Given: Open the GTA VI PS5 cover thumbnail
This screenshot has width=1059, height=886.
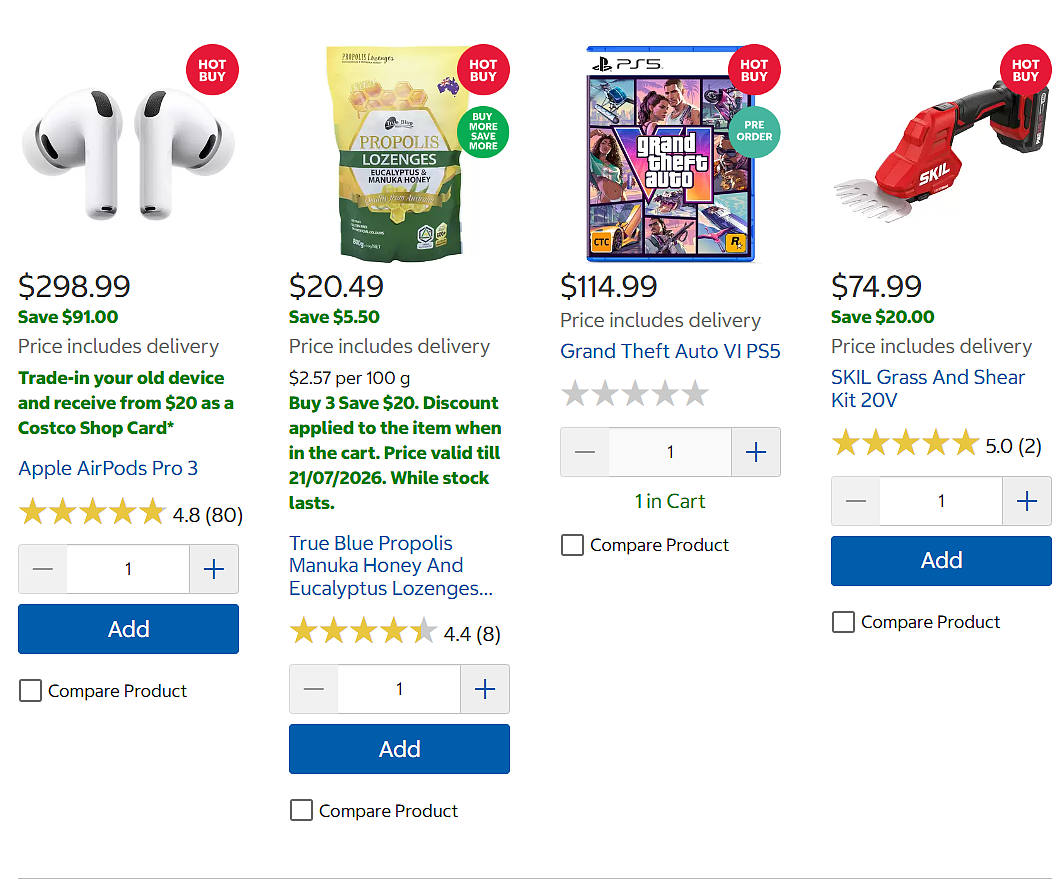Looking at the screenshot, I should click(671, 154).
